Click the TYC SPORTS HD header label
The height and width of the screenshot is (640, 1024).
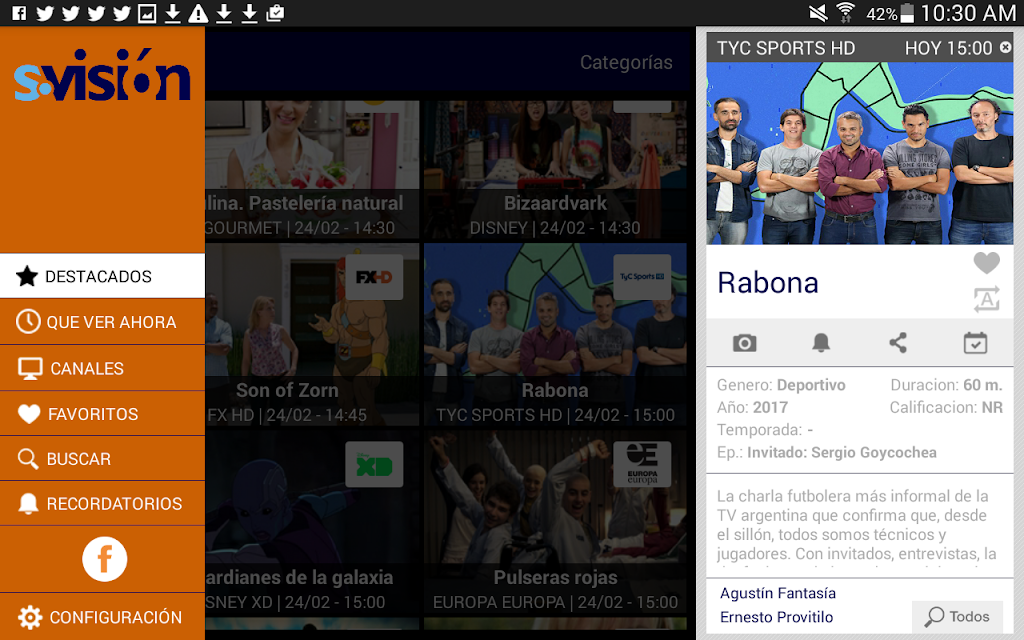[786, 48]
